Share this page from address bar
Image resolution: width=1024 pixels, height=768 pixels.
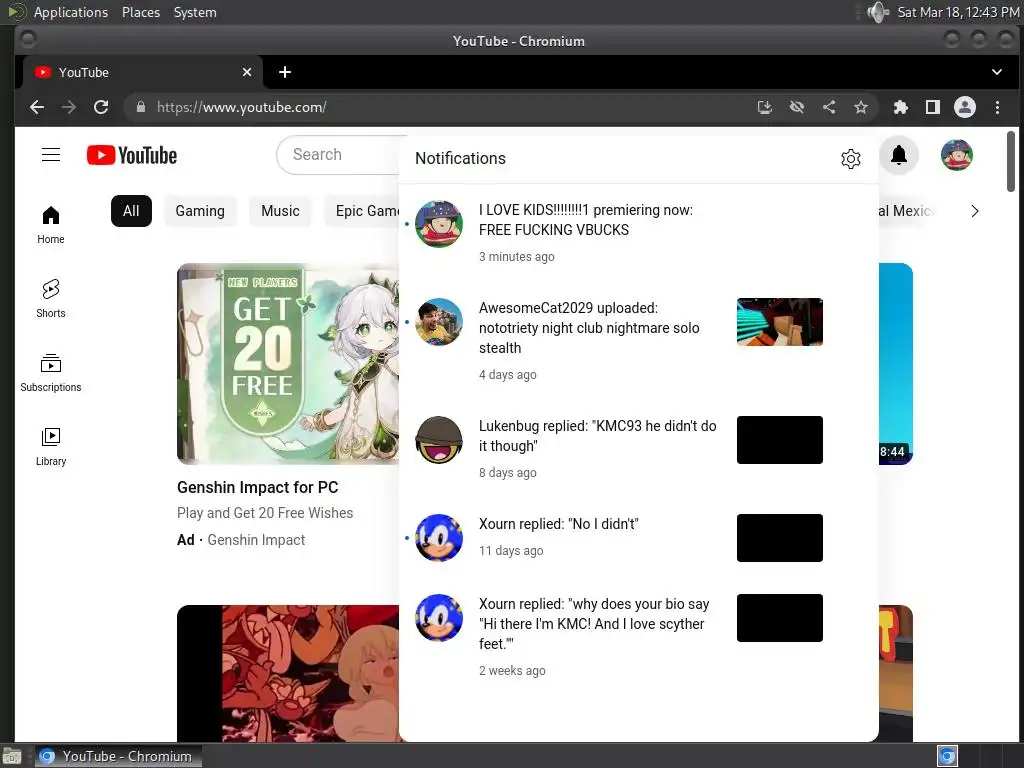[x=829, y=107]
